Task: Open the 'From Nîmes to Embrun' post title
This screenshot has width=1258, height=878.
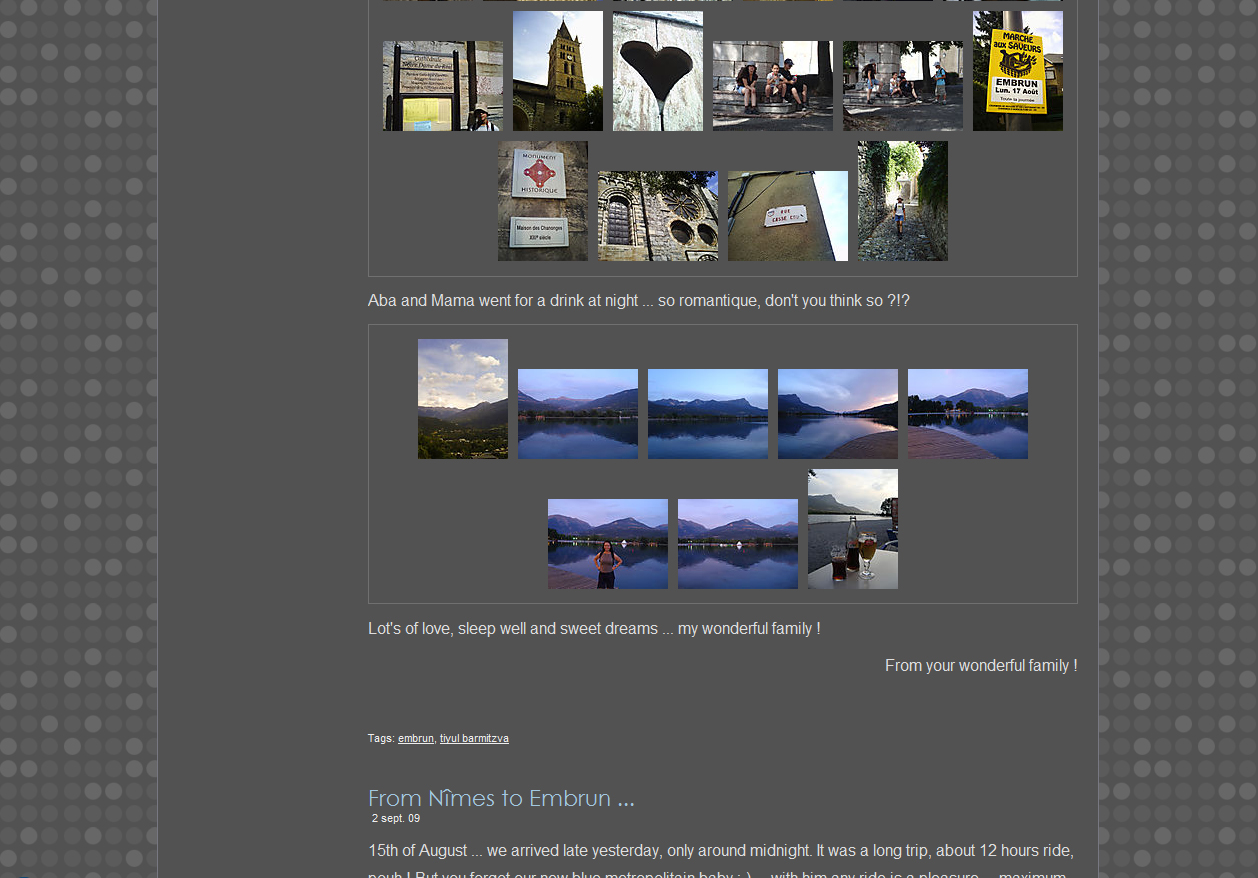Action: [x=500, y=798]
